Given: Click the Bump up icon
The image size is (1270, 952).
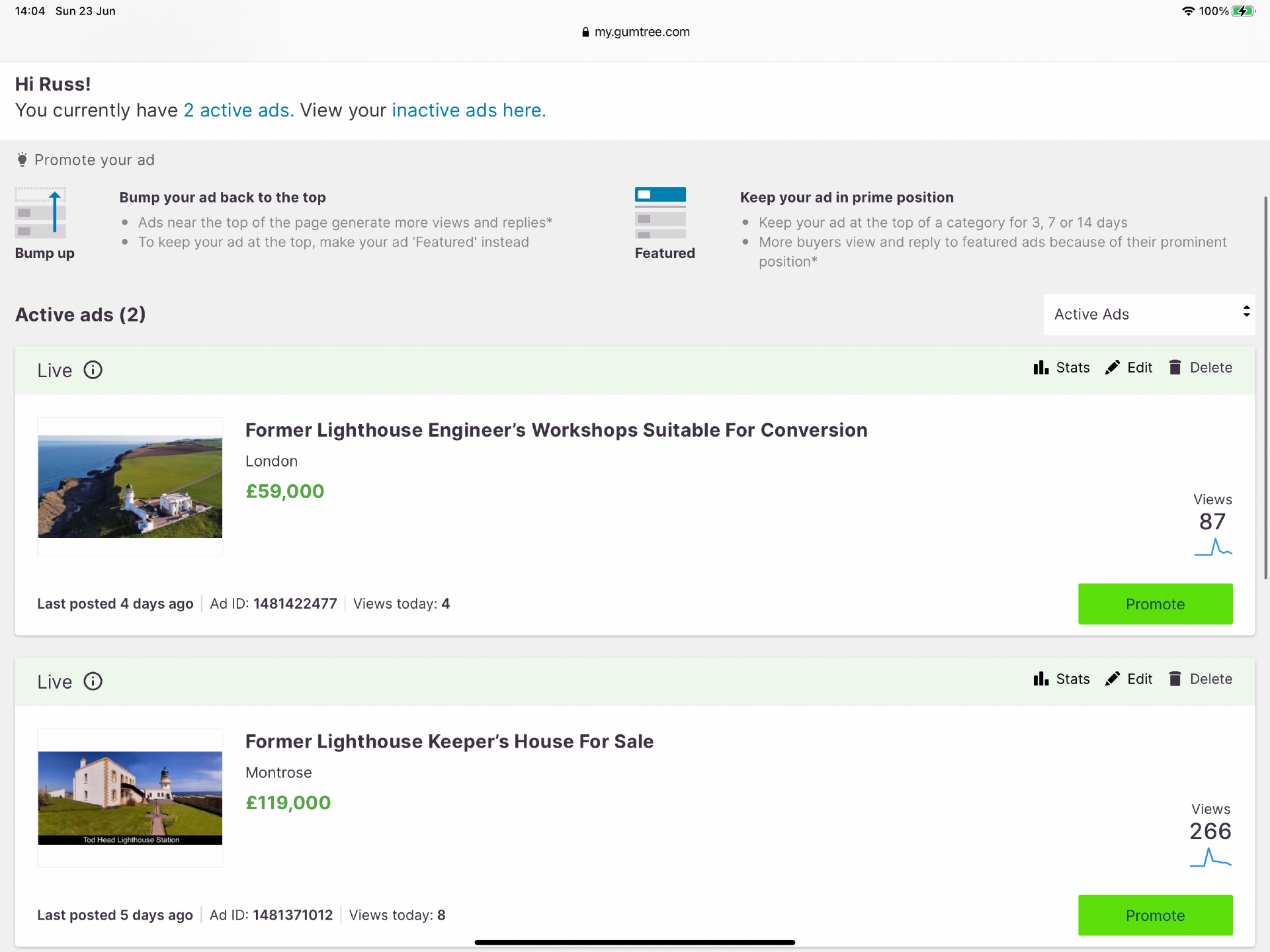Looking at the screenshot, I should pos(40,213).
